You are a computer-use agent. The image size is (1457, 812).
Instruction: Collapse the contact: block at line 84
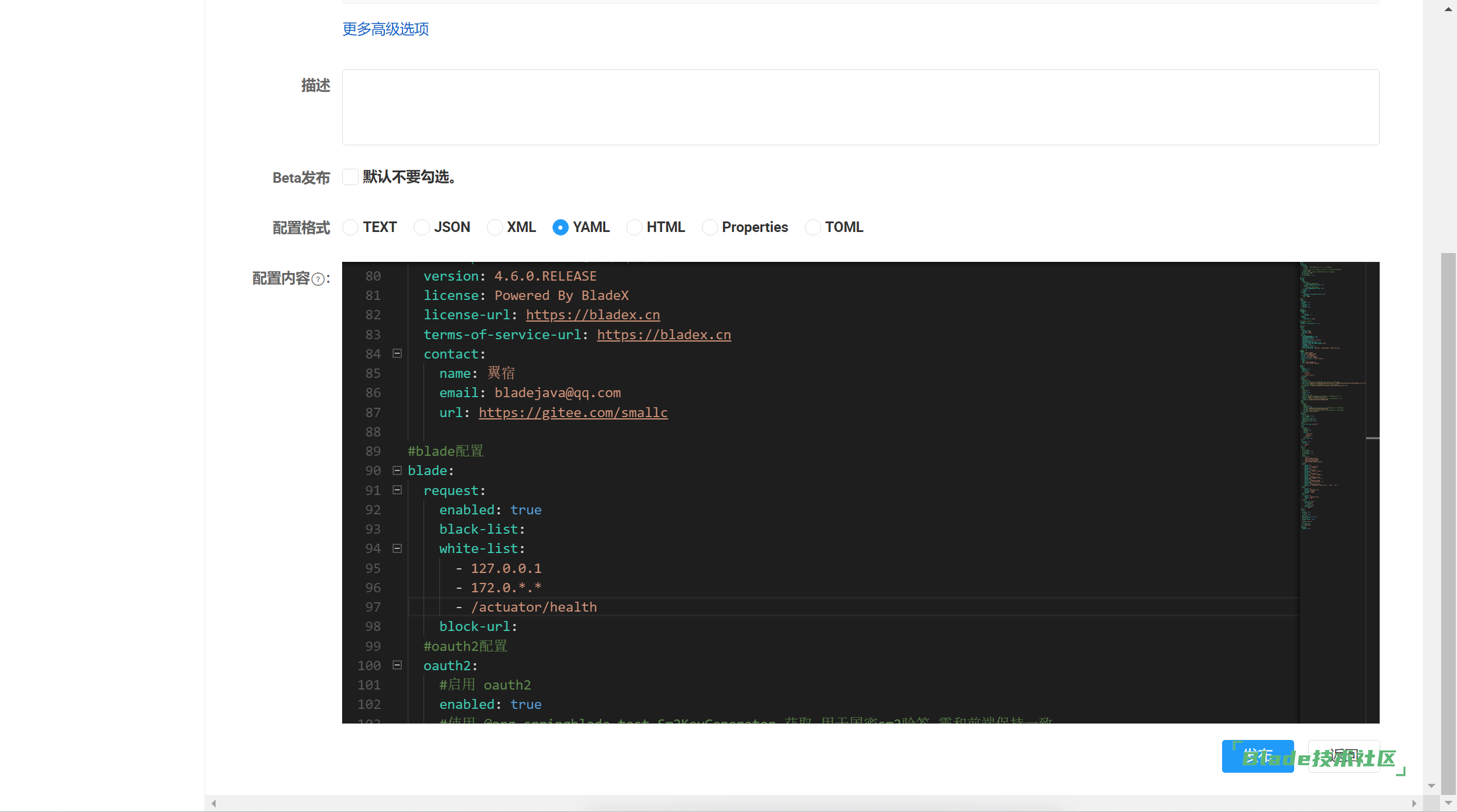point(397,353)
